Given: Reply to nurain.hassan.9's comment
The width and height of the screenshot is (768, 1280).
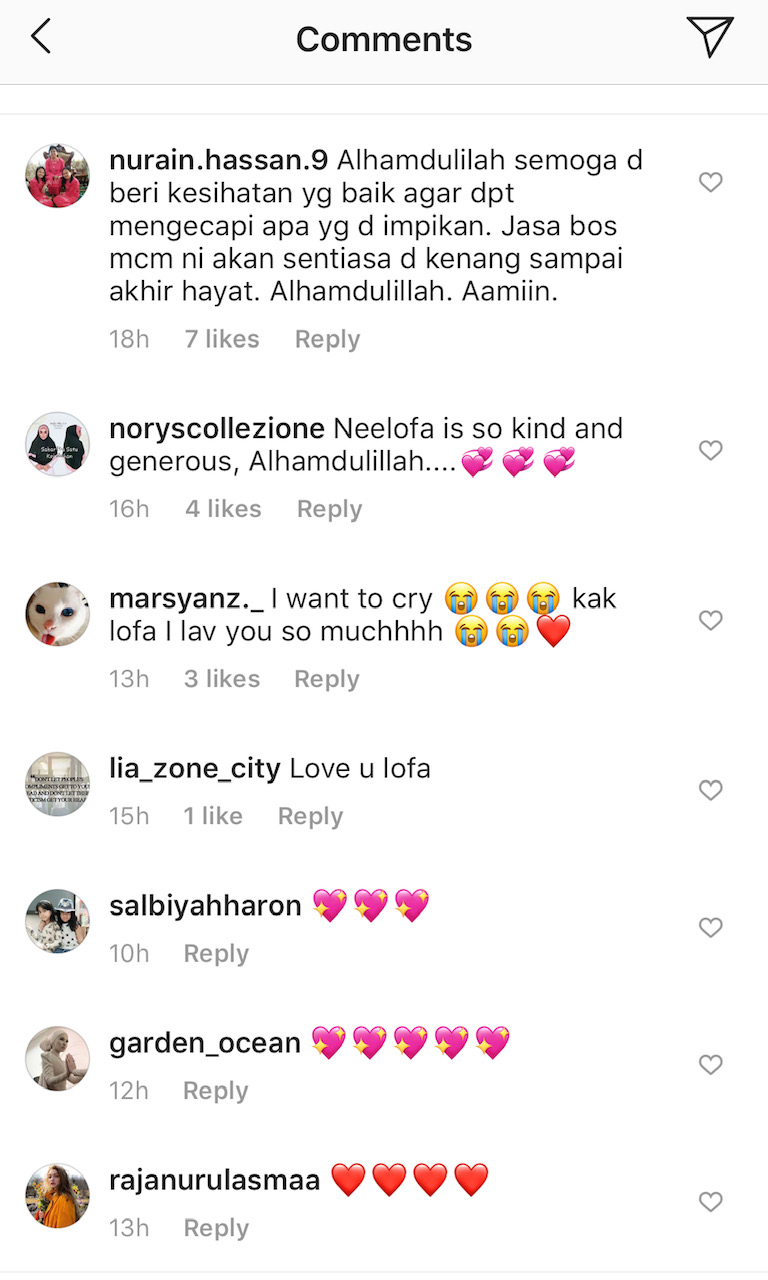Looking at the screenshot, I should click(327, 339).
